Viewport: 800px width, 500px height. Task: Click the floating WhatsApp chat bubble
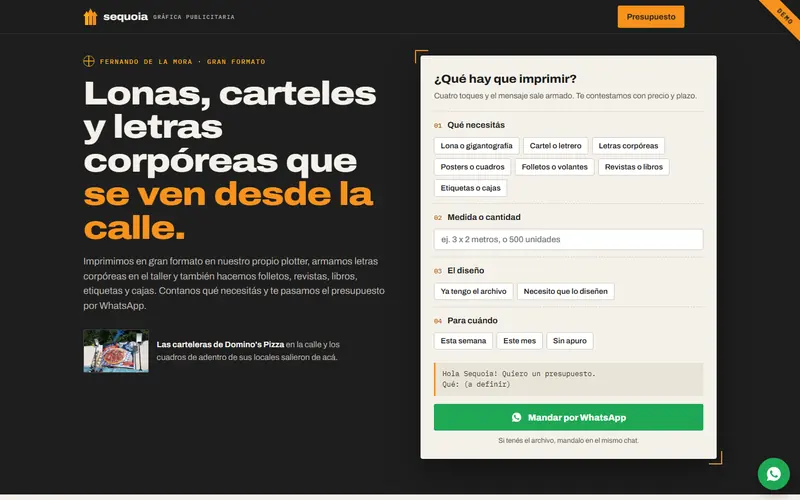coord(773,473)
